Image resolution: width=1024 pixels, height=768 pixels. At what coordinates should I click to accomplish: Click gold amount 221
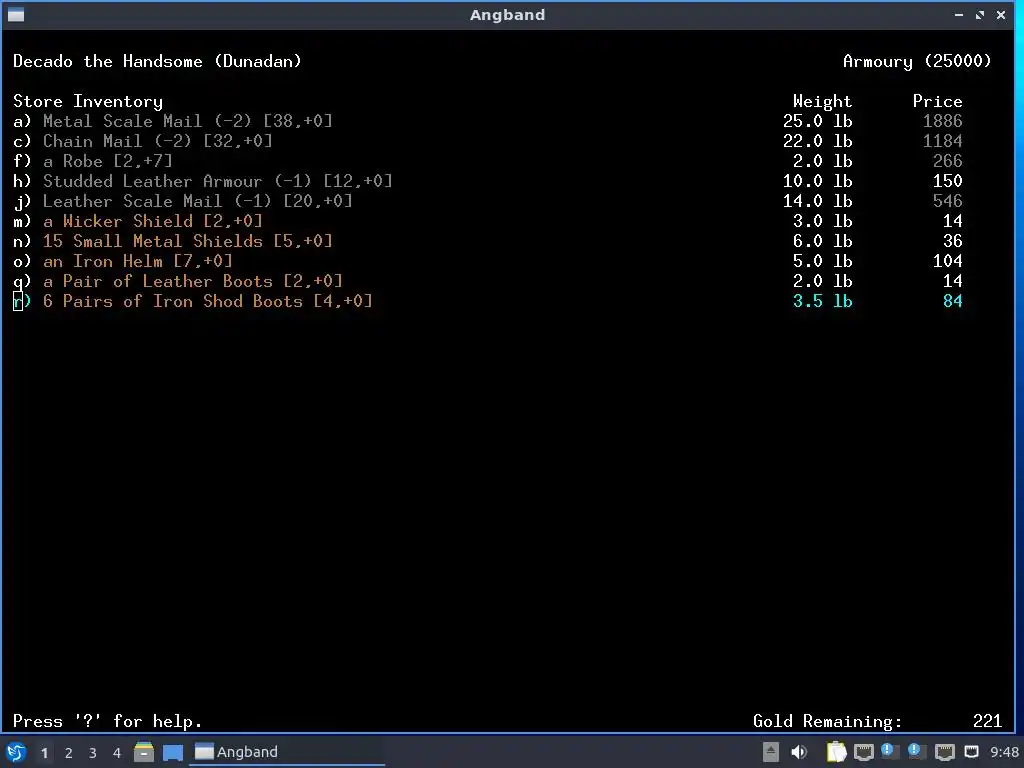987,722
